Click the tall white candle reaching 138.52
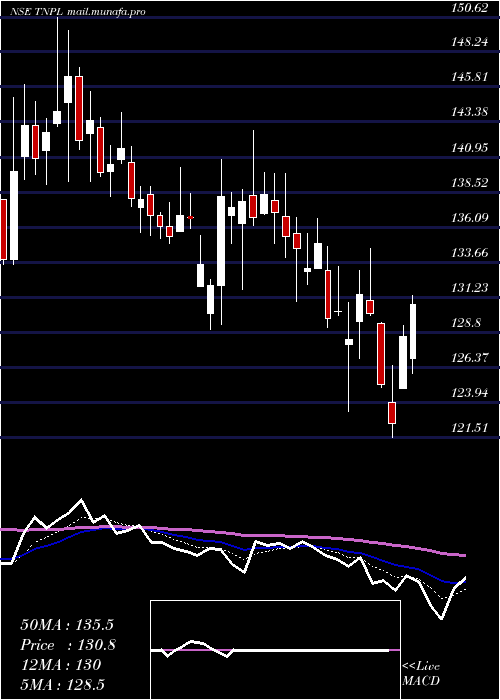This screenshot has width=500, height=700. coord(221,241)
